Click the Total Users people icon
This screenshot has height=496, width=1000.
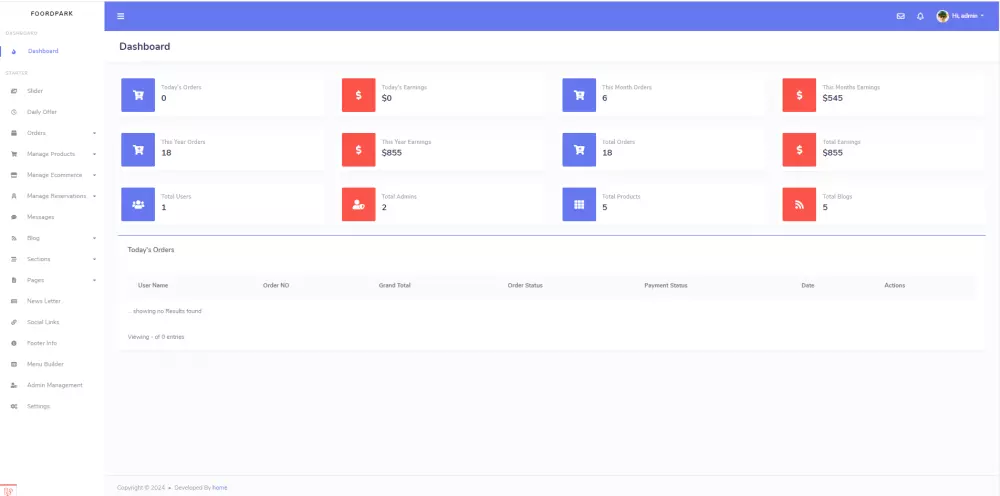[x=138, y=205]
